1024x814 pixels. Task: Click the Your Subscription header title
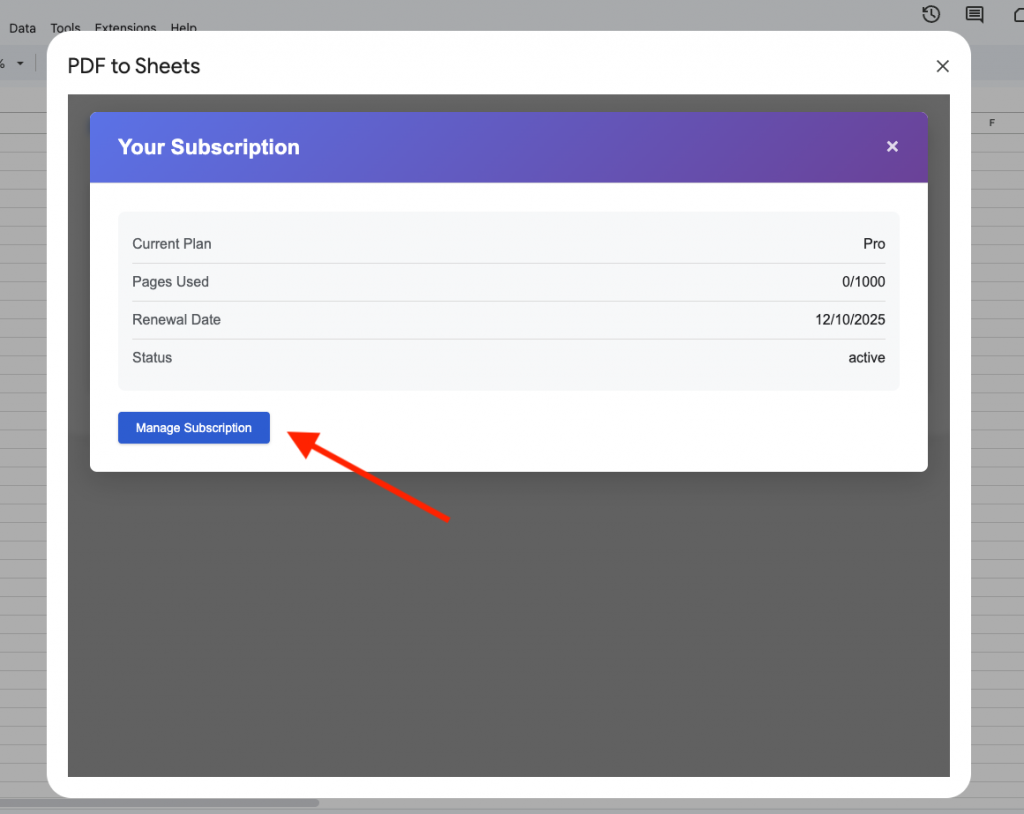click(209, 147)
